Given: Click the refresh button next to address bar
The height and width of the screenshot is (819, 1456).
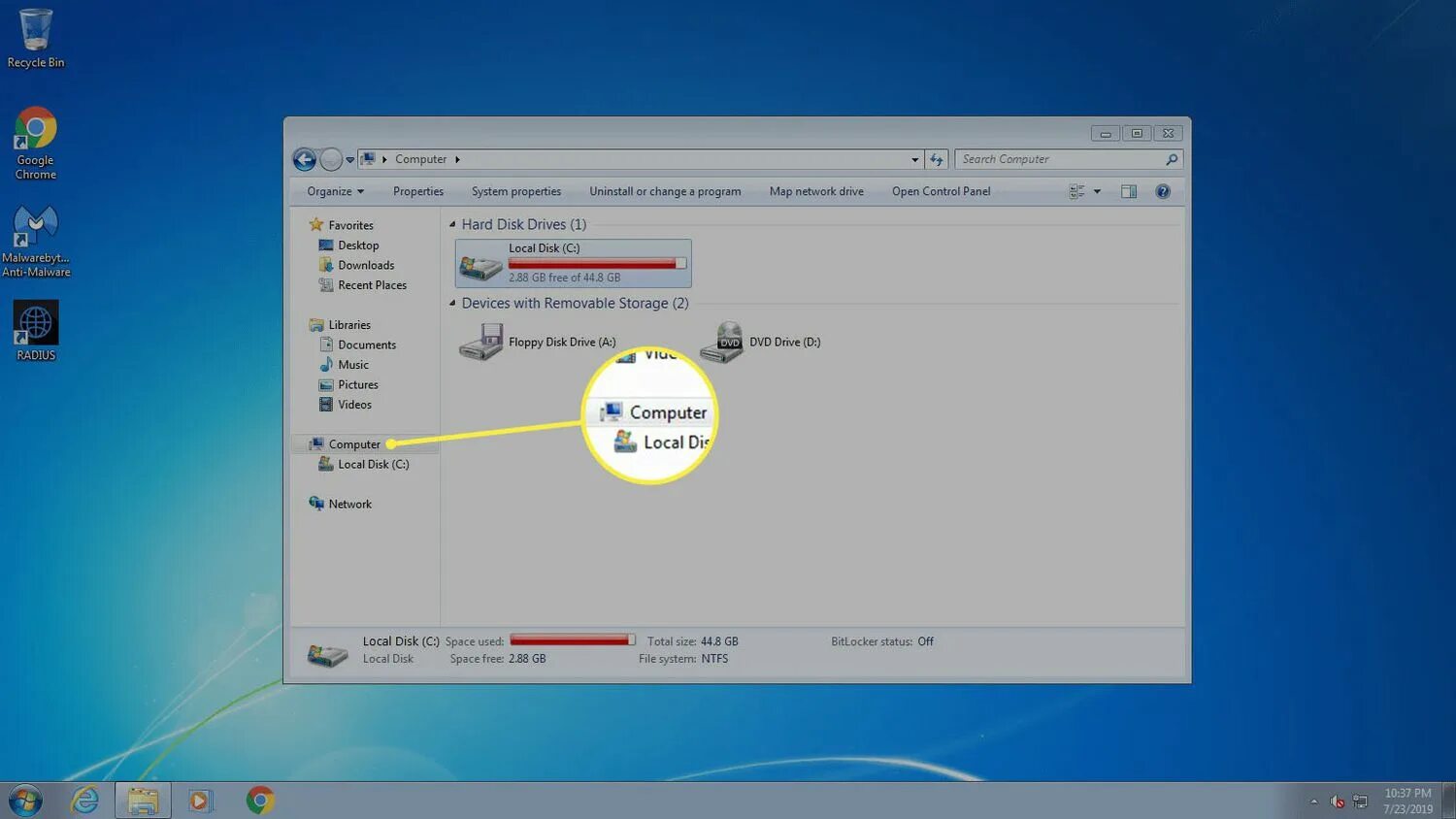Looking at the screenshot, I should pyautogui.click(x=937, y=159).
